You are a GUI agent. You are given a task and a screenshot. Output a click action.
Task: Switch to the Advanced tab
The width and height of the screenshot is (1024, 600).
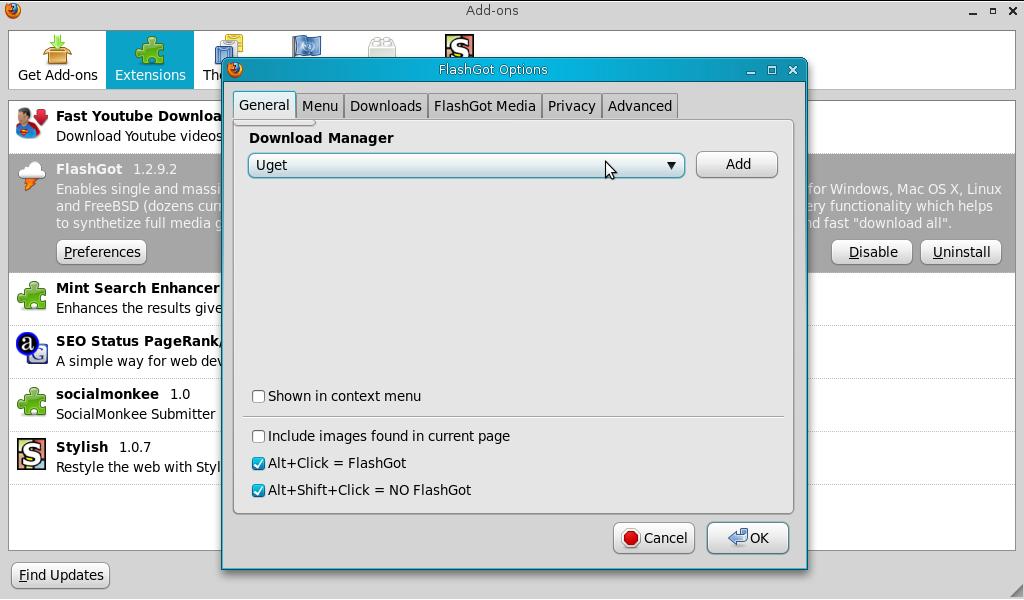(x=640, y=105)
